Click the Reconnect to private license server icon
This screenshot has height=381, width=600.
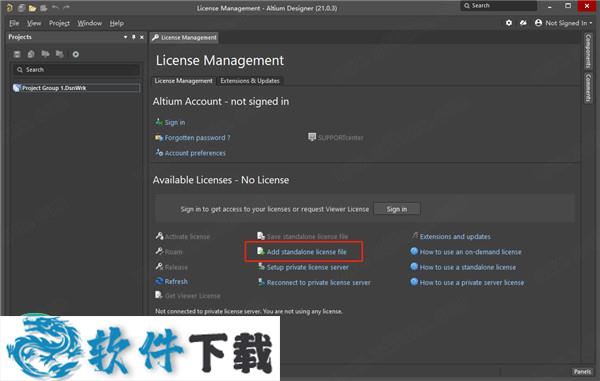[261, 282]
